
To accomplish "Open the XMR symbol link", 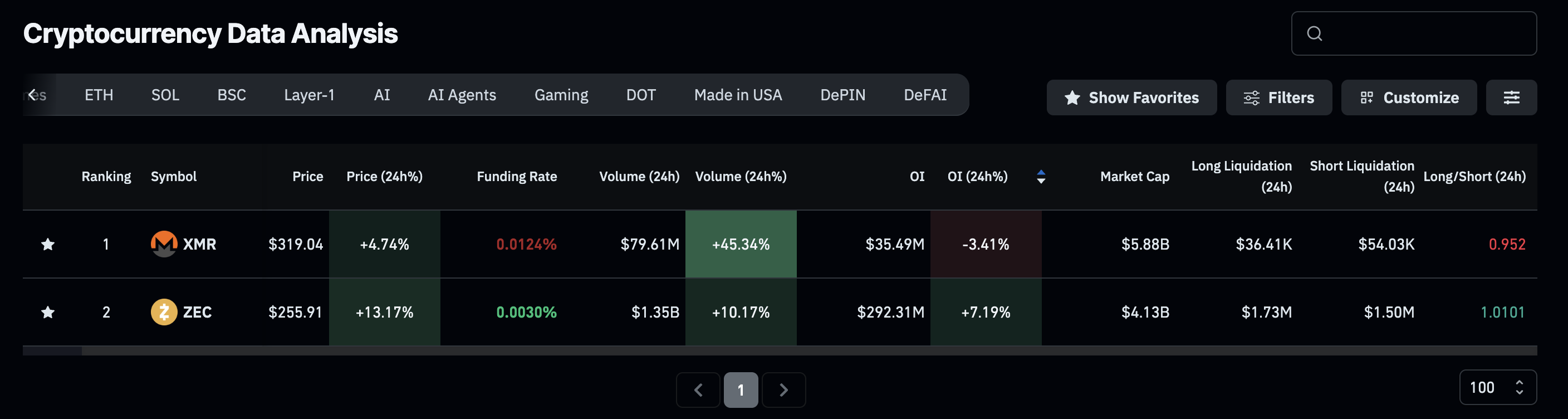I will [199, 244].
